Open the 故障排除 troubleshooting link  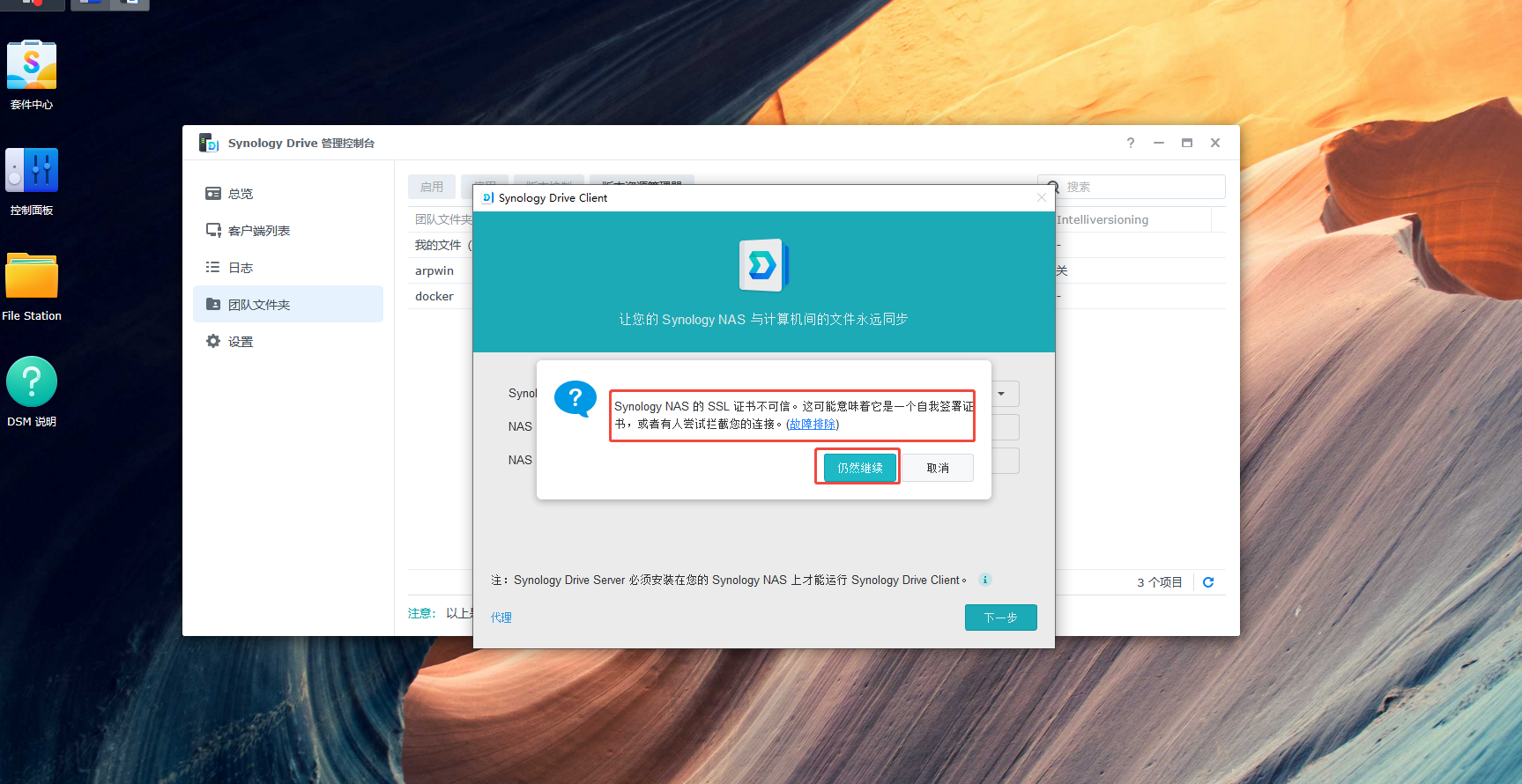point(813,425)
